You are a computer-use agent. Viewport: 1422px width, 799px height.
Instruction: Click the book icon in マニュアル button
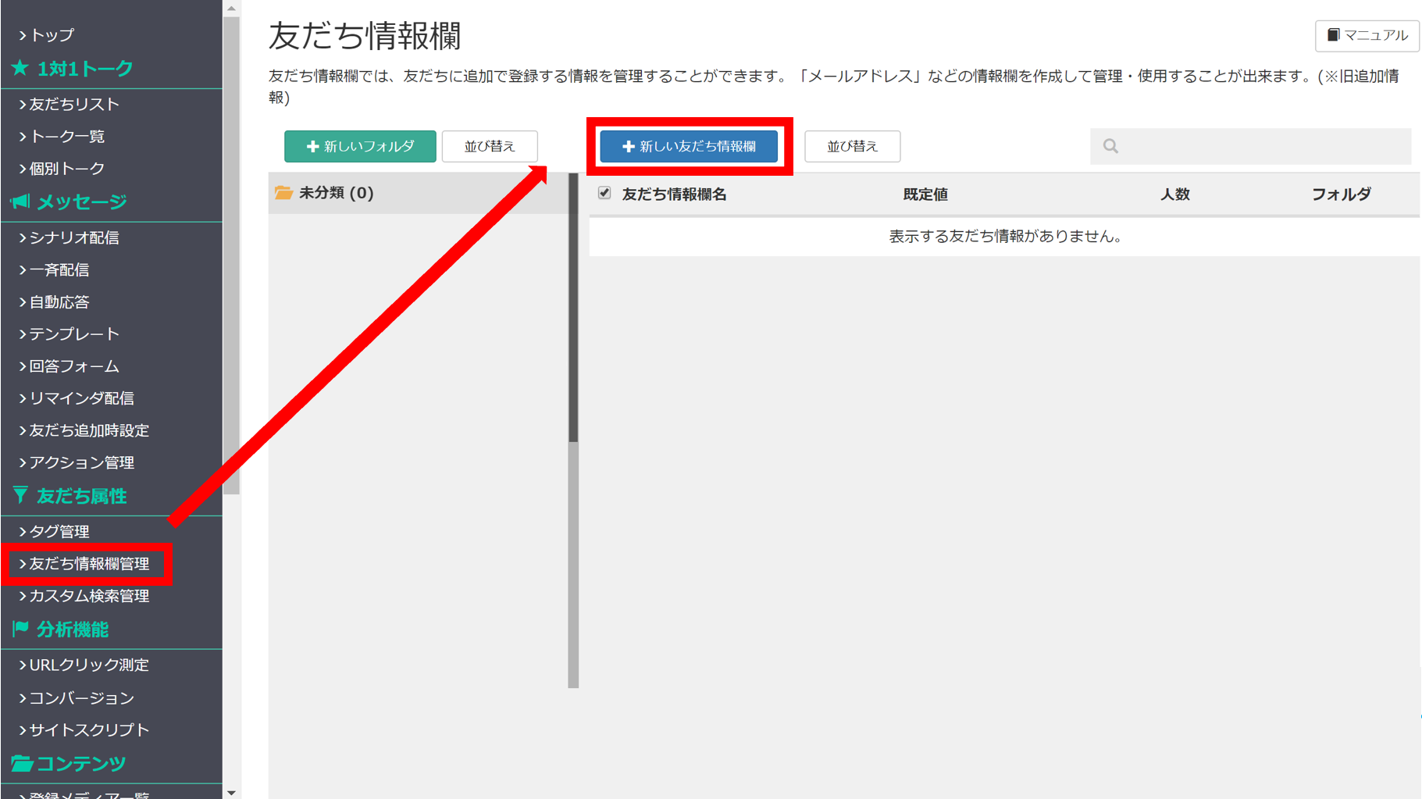pyautogui.click(x=1333, y=35)
